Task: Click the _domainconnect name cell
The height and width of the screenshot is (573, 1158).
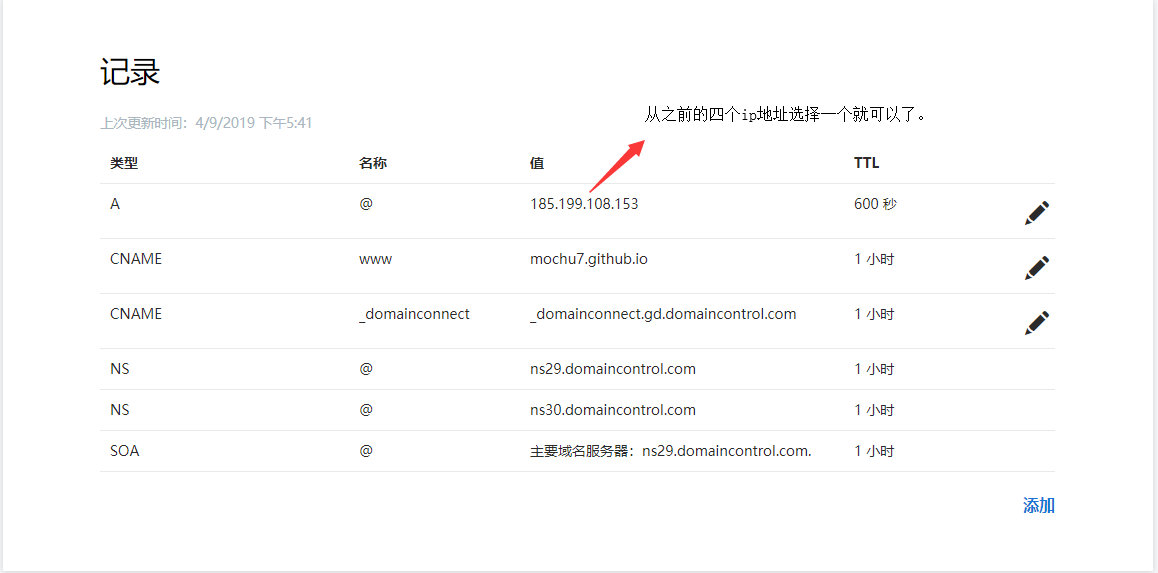Action: click(x=414, y=315)
